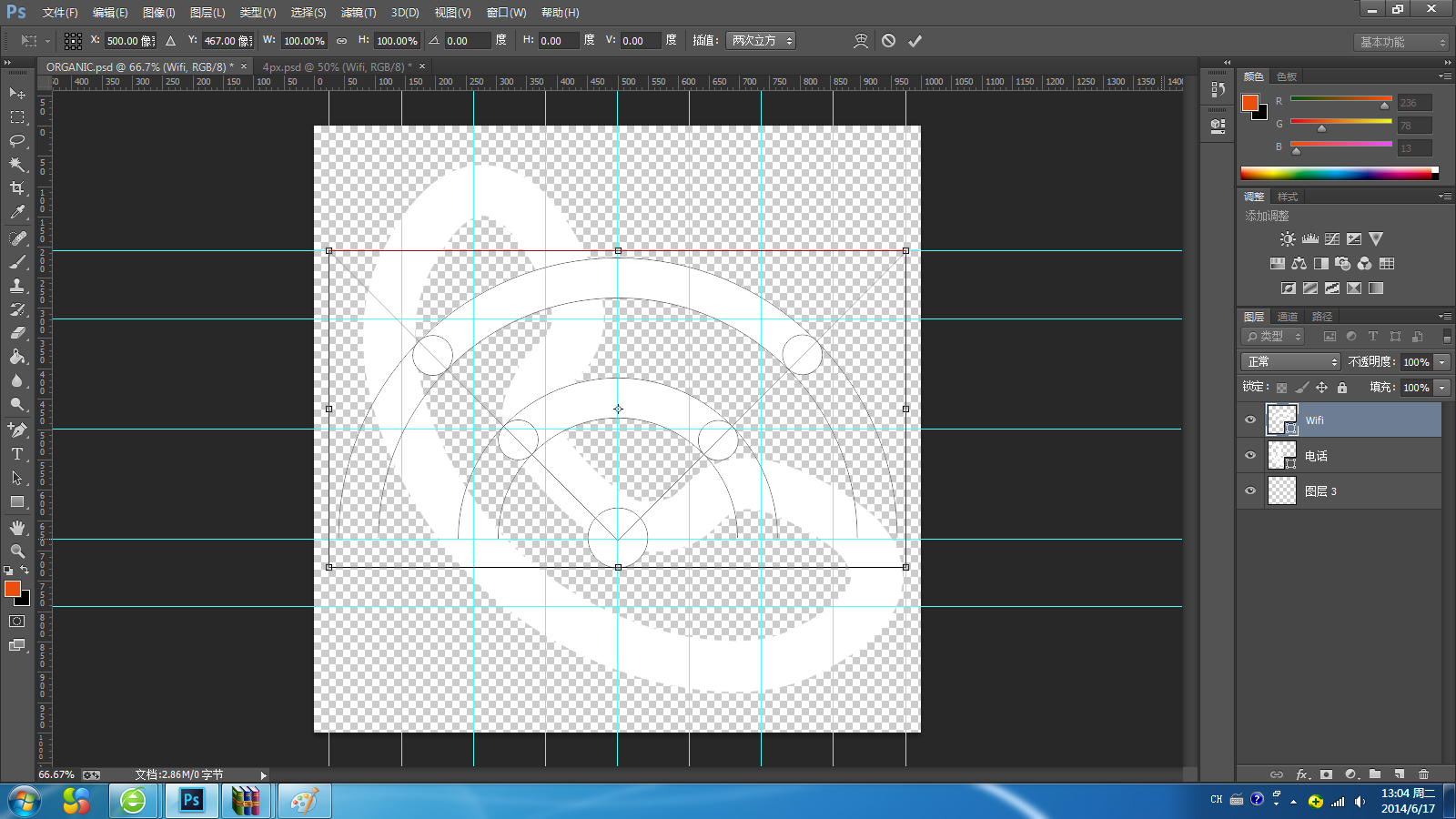Open the Color panel flyout menu
1456x819 pixels.
1444,76
